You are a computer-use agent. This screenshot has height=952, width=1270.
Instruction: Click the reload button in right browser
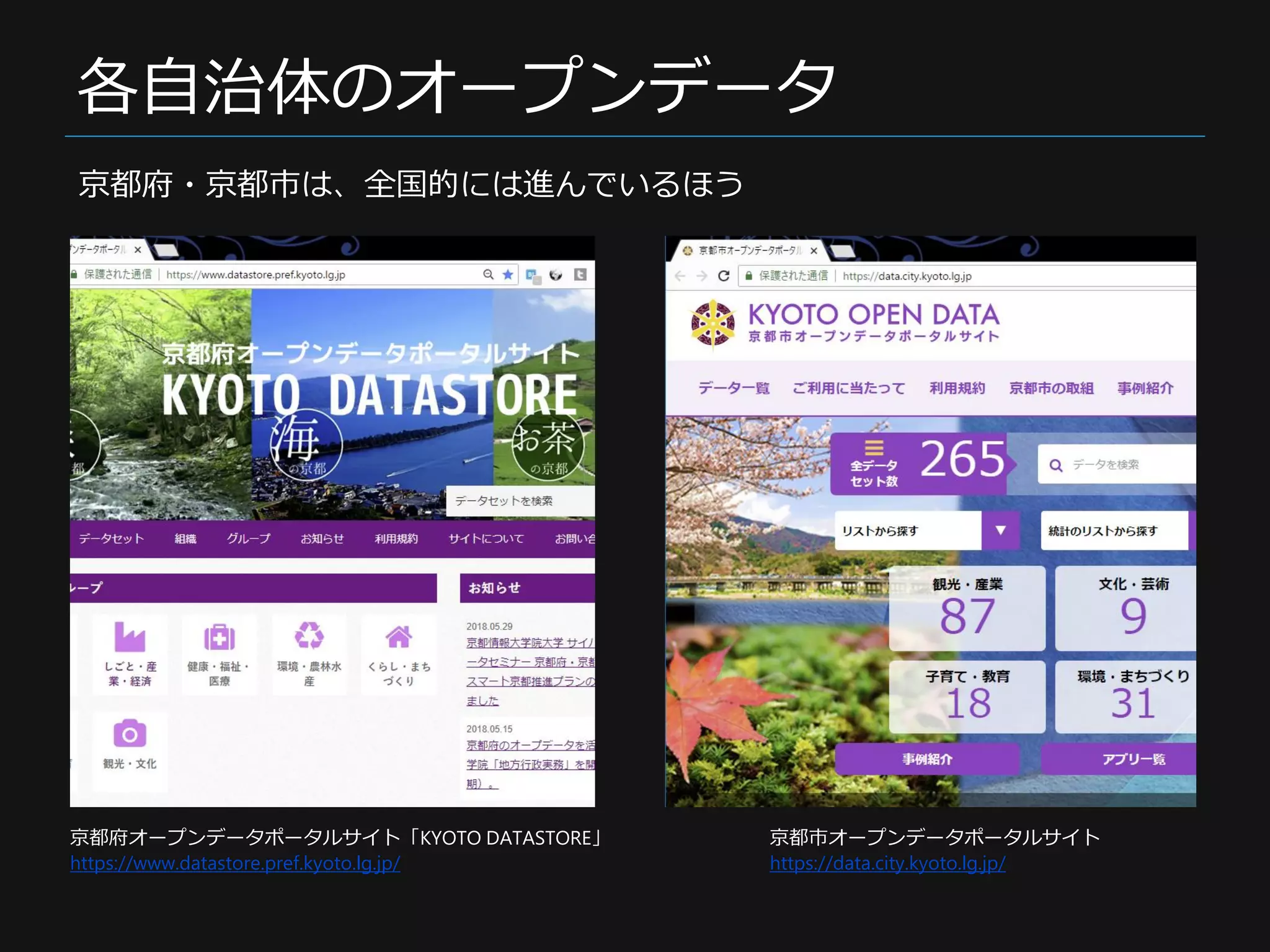pyautogui.click(x=723, y=276)
